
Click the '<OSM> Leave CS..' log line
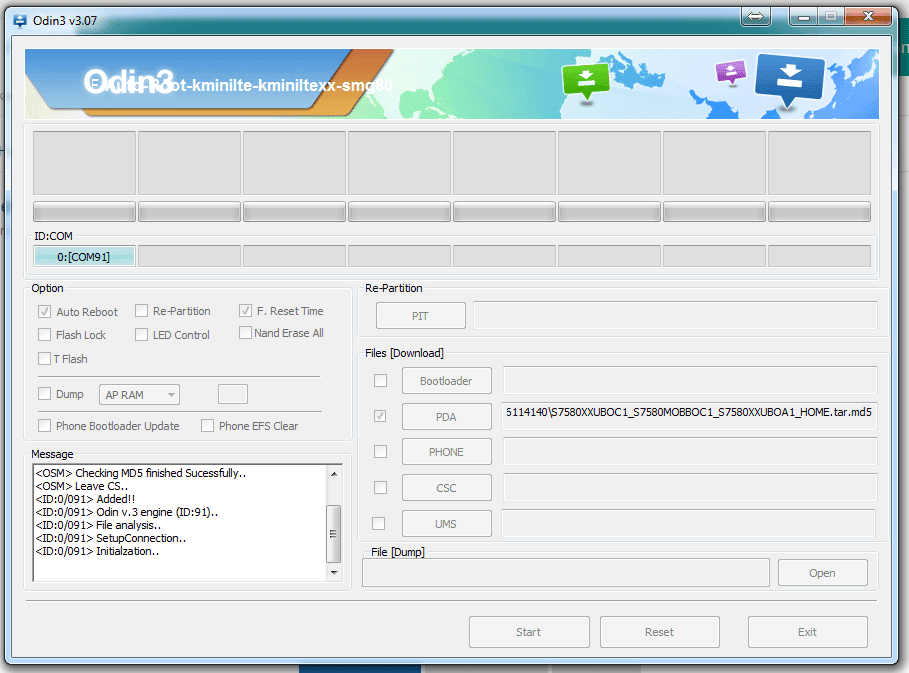(82, 486)
